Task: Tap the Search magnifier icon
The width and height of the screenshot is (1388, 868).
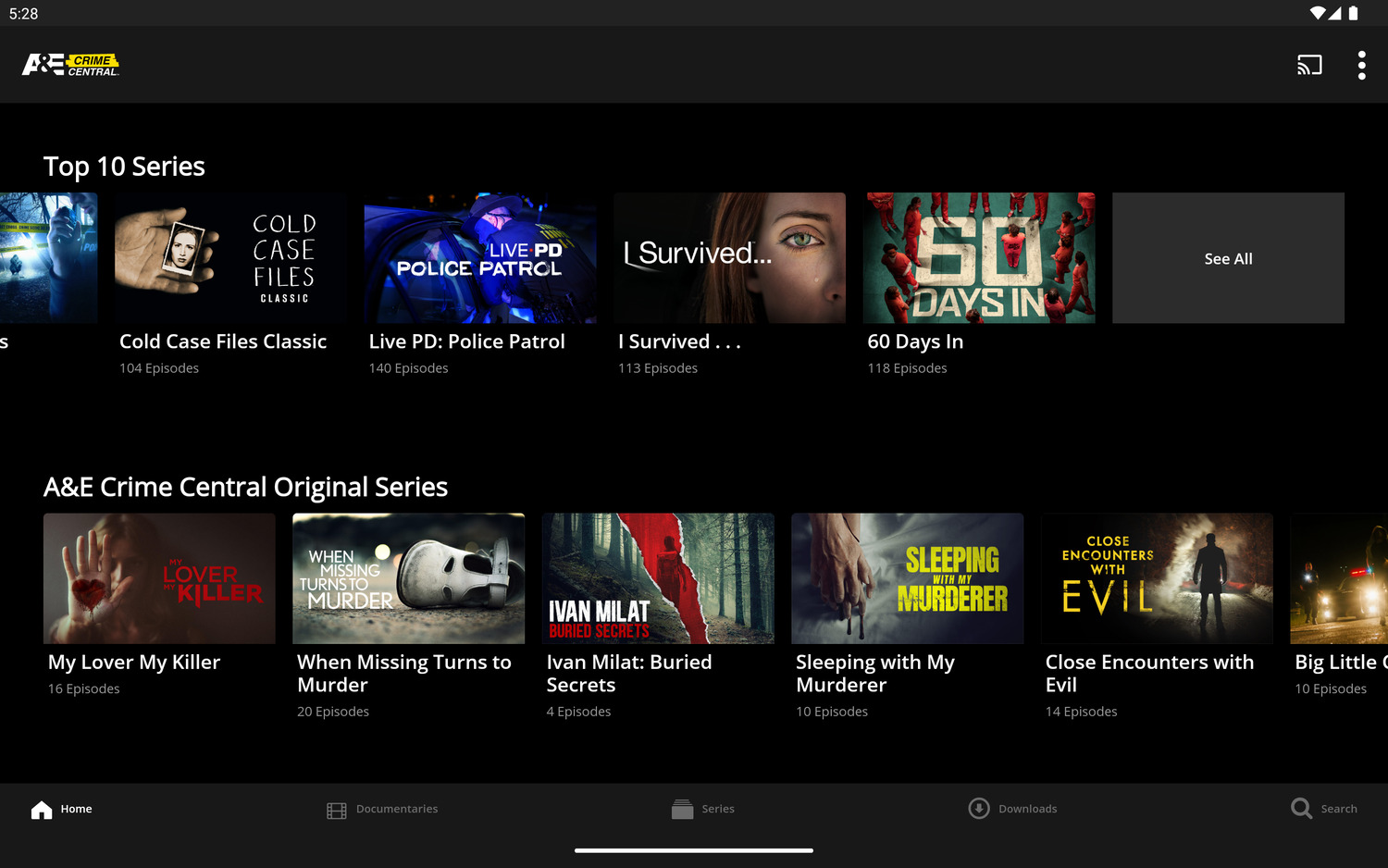Action: pyautogui.click(x=1301, y=809)
